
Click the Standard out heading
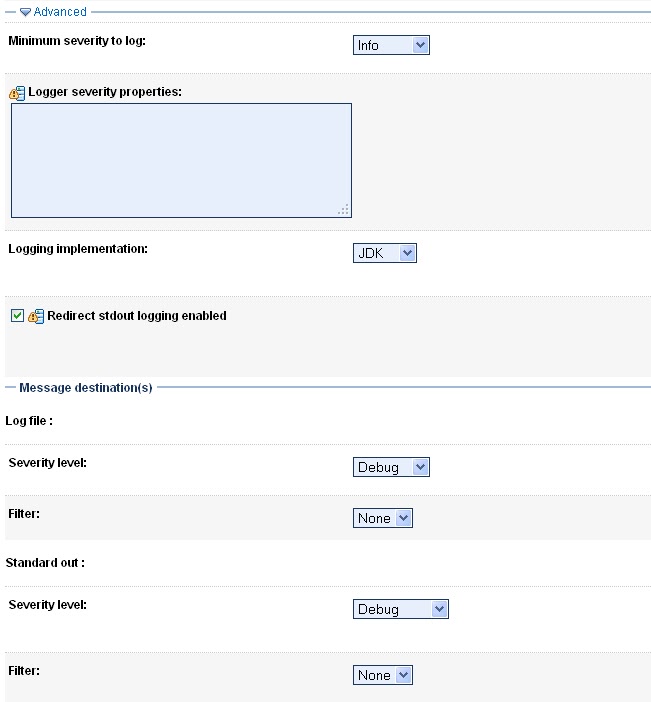45,562
